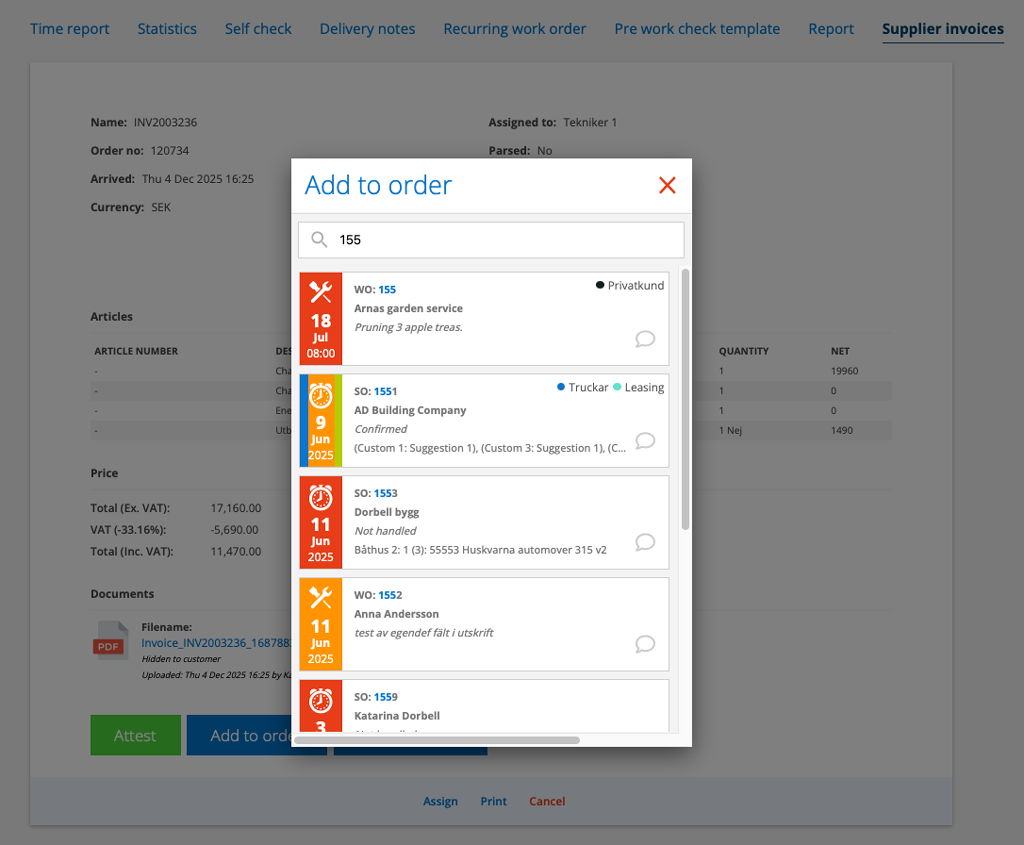This screenshot has height=845, width=1024.
Task: Open comments bubble for Dorbell bygg order
Action: (x=645, y=542)
